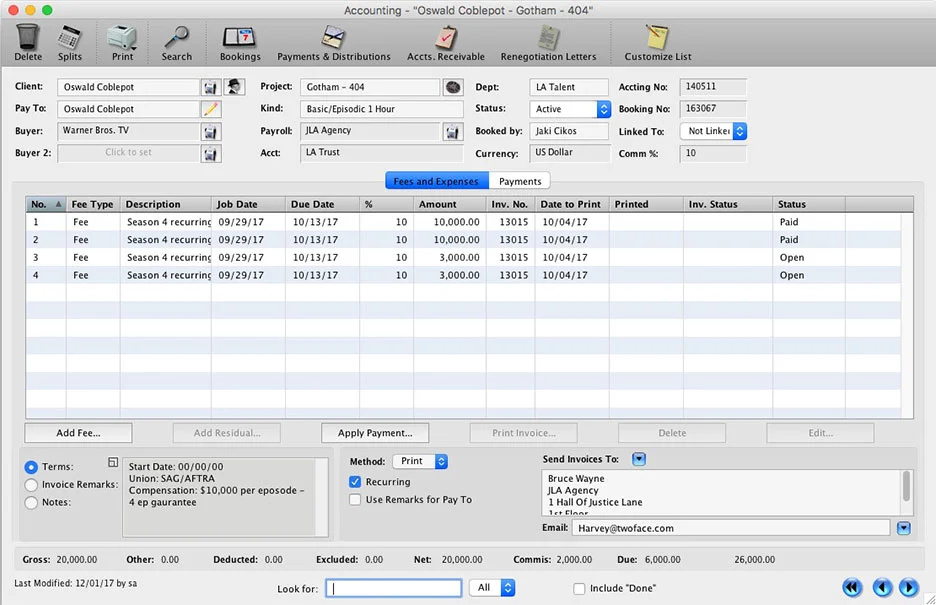Switch to the Payments tab
This screenshot has width=936, height=605.
(x=520, y=181)
